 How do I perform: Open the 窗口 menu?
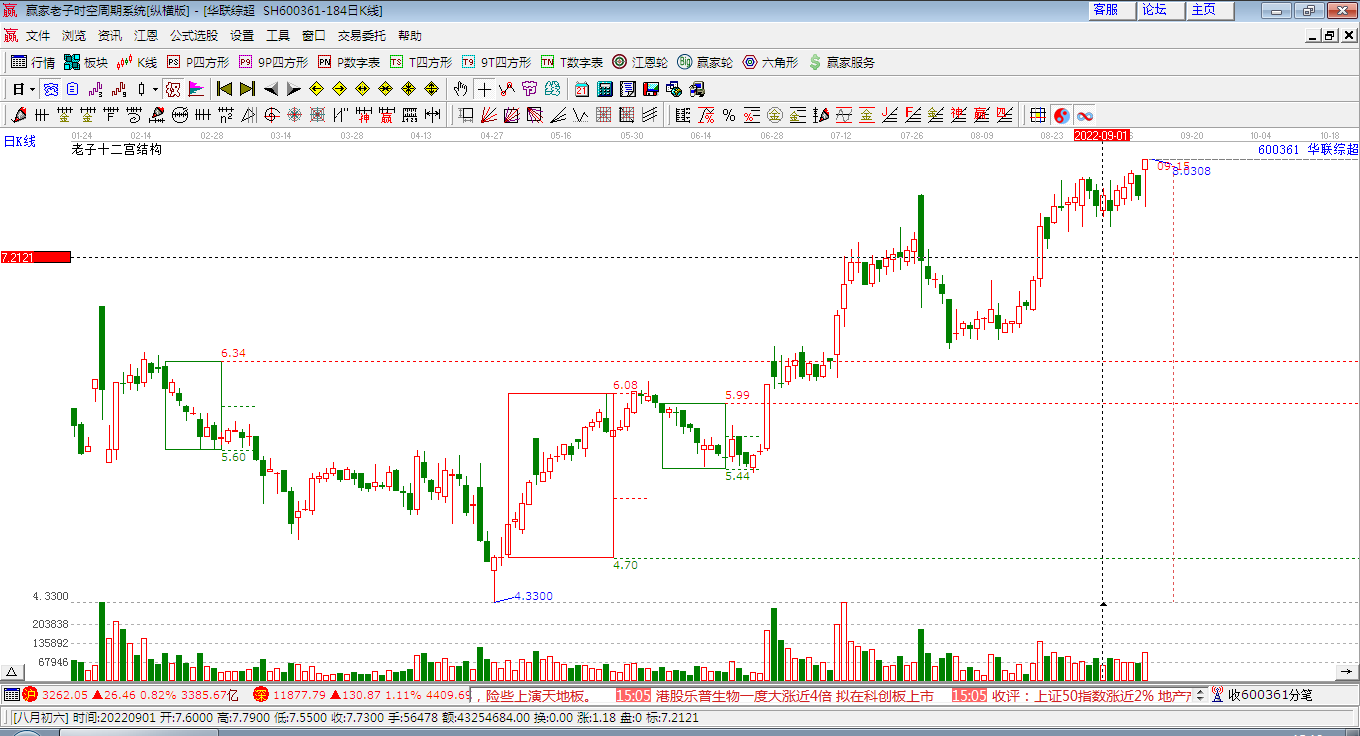[x=314, y=35]
